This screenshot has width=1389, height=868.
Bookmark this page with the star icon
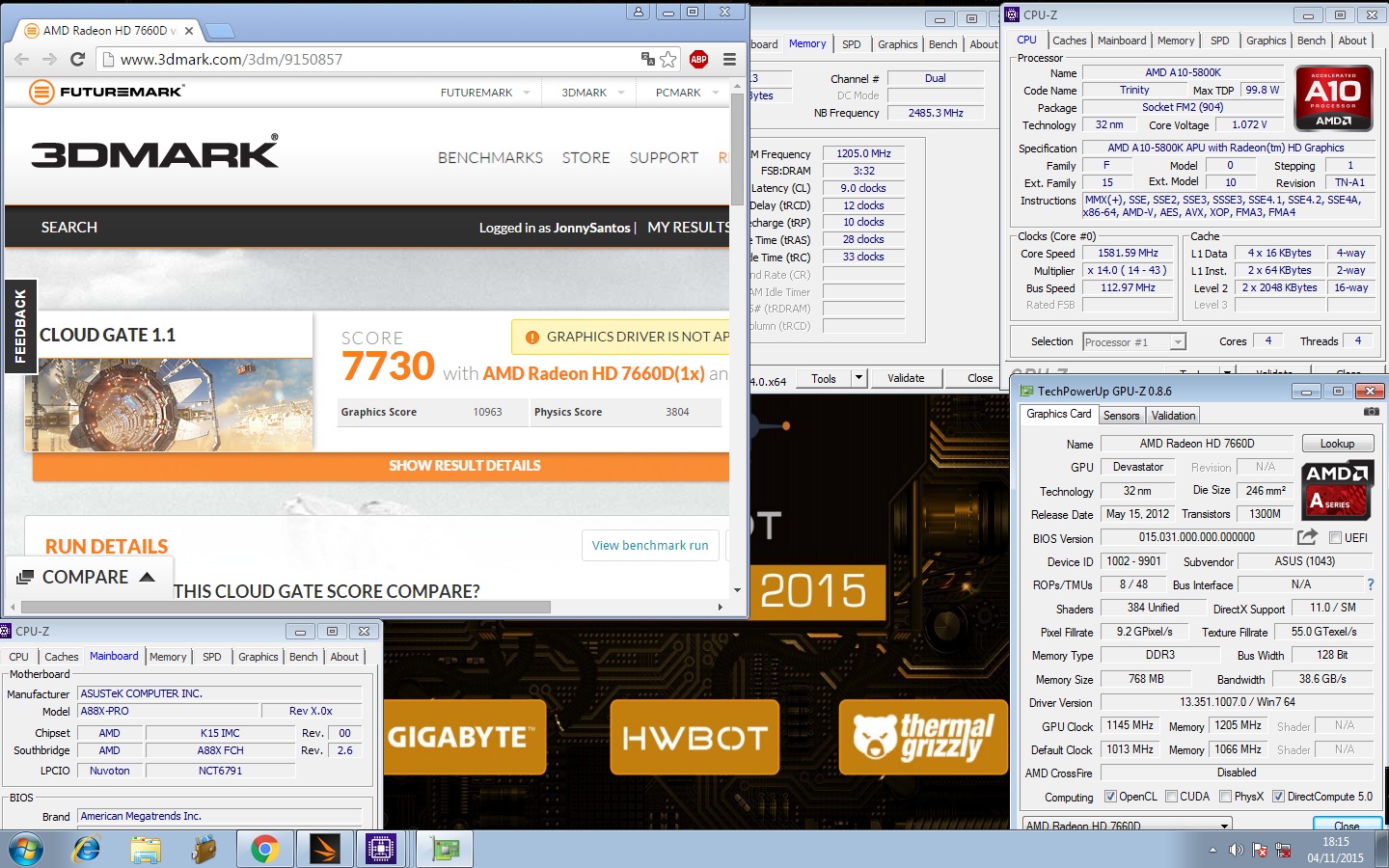(668, 59)
